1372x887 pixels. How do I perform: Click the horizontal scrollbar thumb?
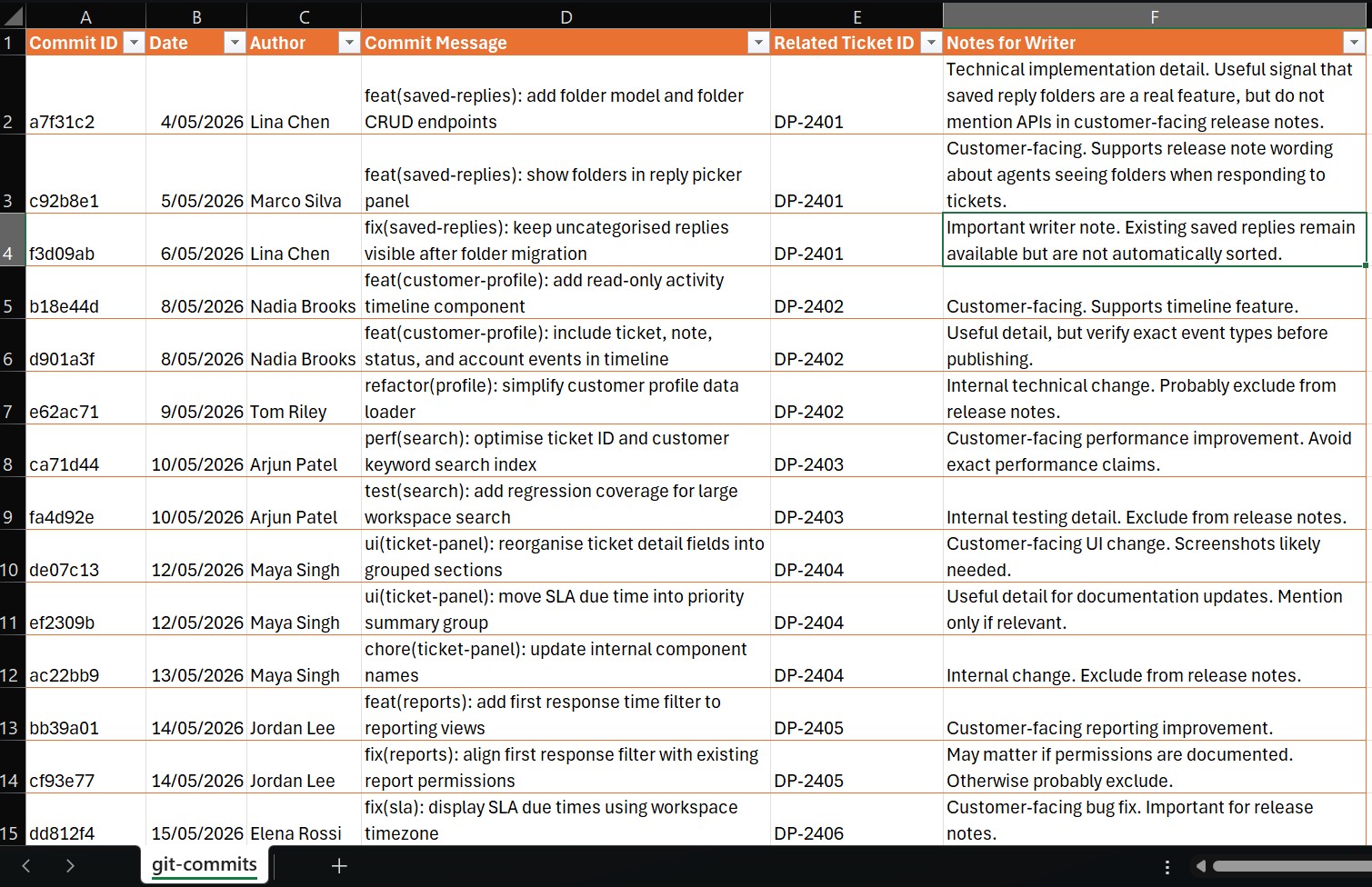(x=1292, y=866)
